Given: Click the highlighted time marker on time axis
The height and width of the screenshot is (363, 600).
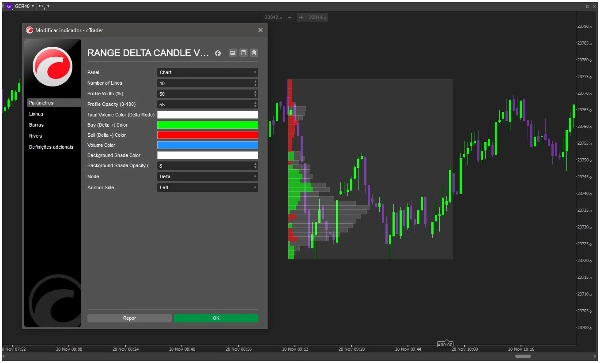Looking at the screenshot, I should [445, 344].
